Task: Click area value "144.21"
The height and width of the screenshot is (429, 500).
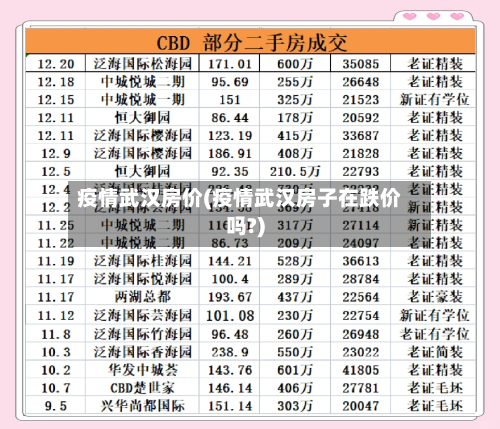Action: click(x=230, y=262)
